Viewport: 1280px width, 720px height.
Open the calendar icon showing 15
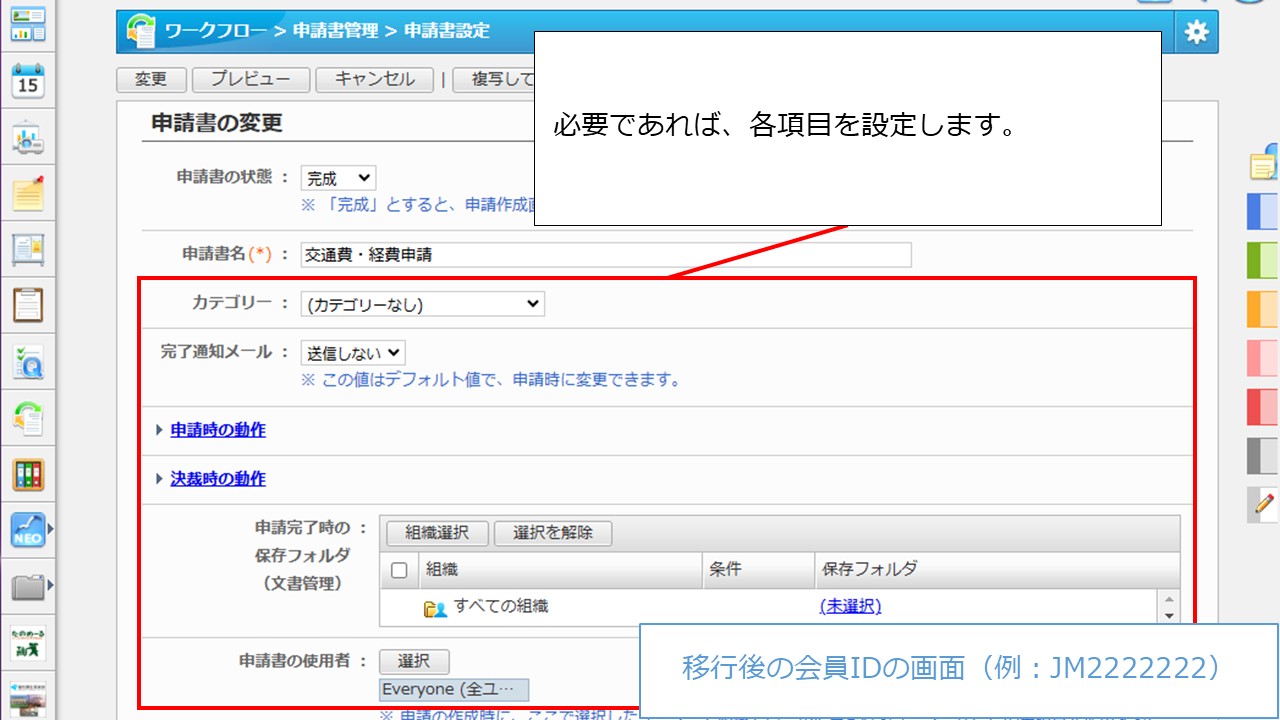tap(28, 81)
